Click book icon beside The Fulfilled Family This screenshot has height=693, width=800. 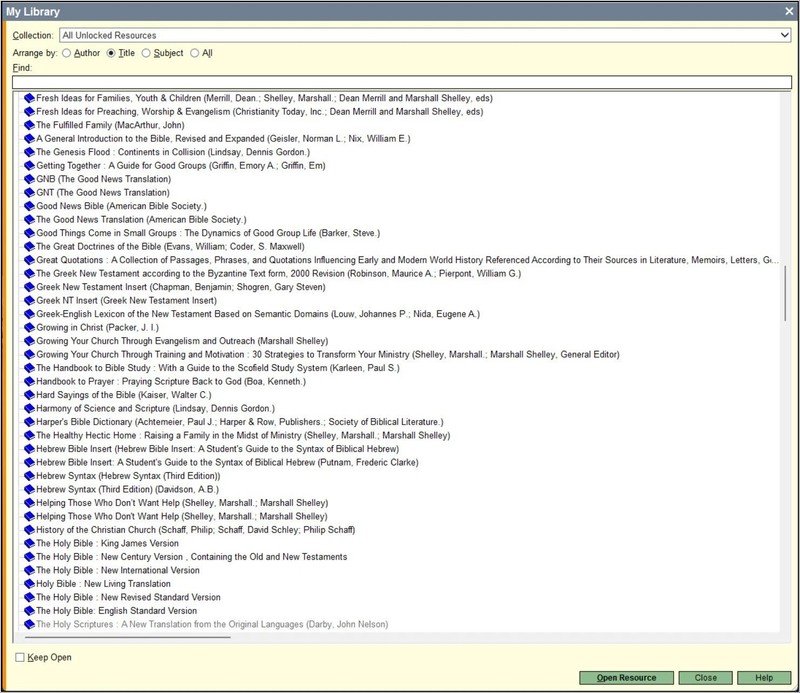point(29,125)
